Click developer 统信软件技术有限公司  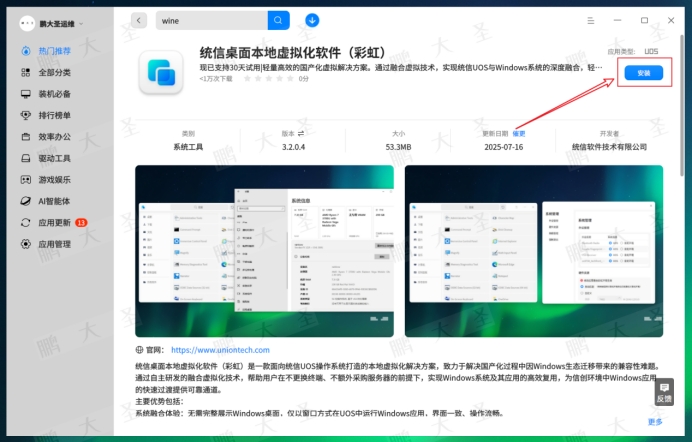tap(609, 147)
